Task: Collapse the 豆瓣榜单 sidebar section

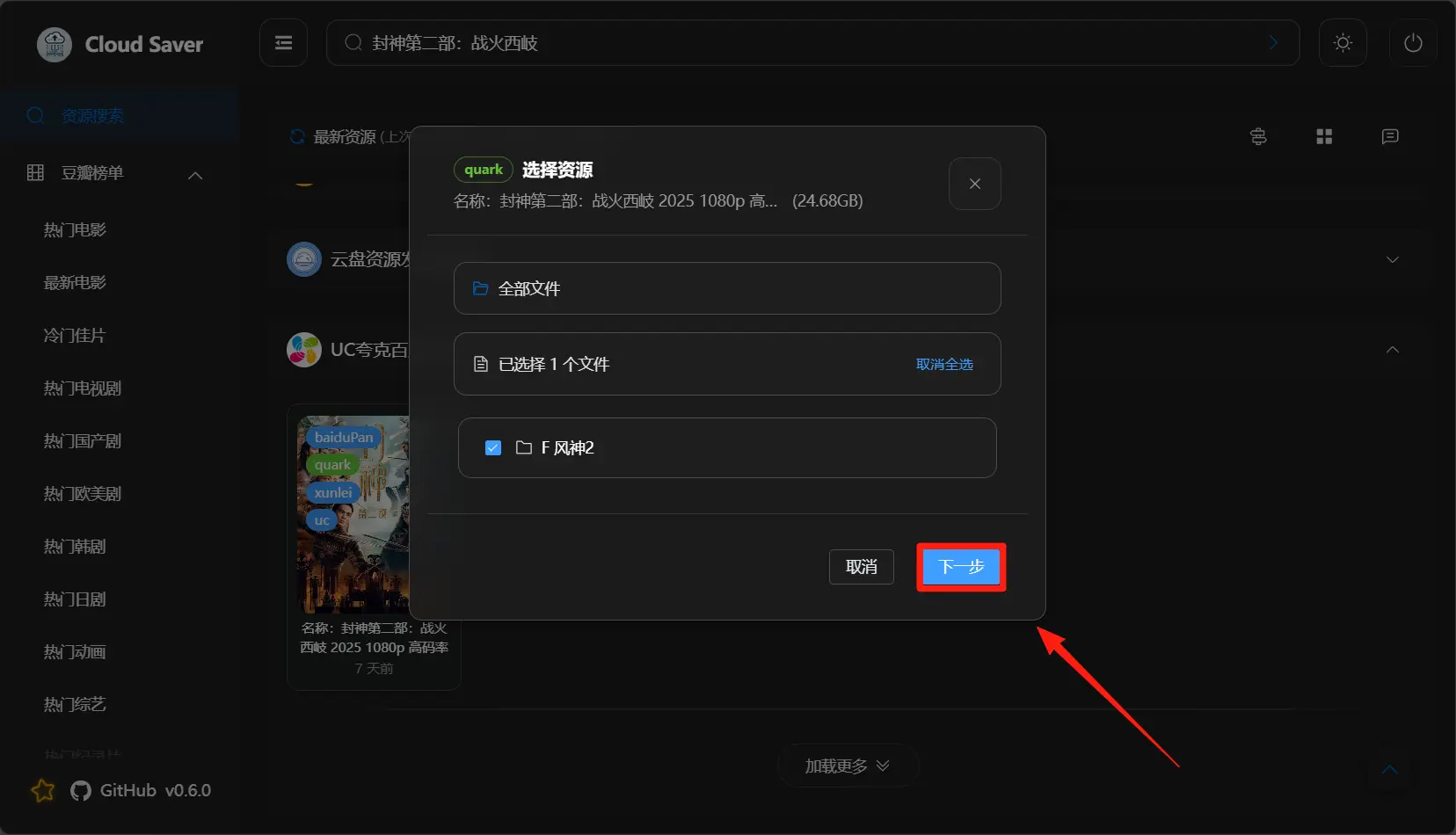Action: click(195, 175)
